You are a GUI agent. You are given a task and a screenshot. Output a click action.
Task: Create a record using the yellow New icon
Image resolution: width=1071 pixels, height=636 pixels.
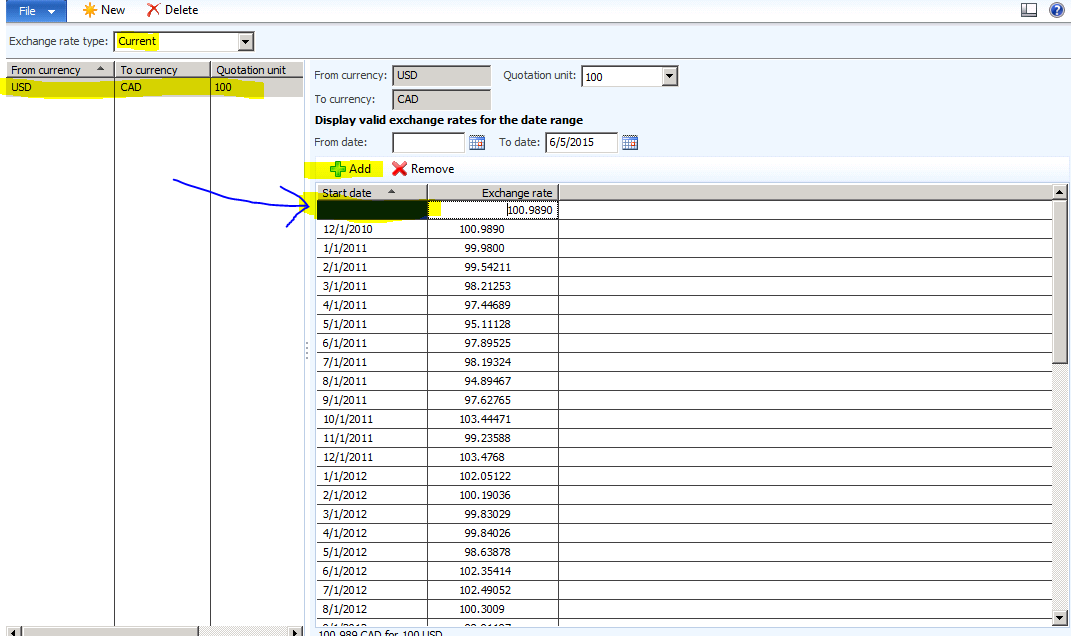point(89,10)
